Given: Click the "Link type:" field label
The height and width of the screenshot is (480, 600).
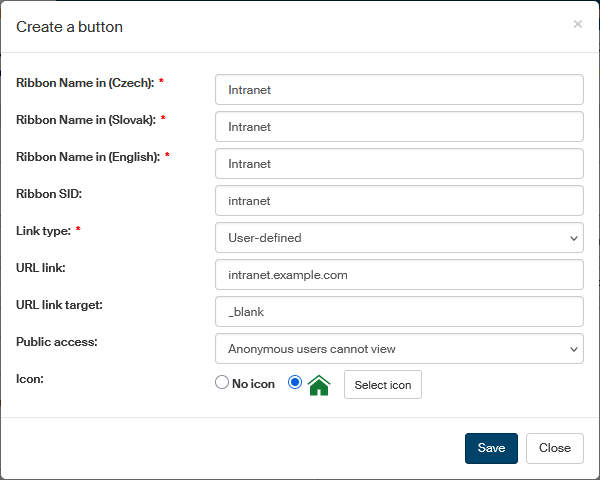Looking at the screenshot, I should point(43,231).
